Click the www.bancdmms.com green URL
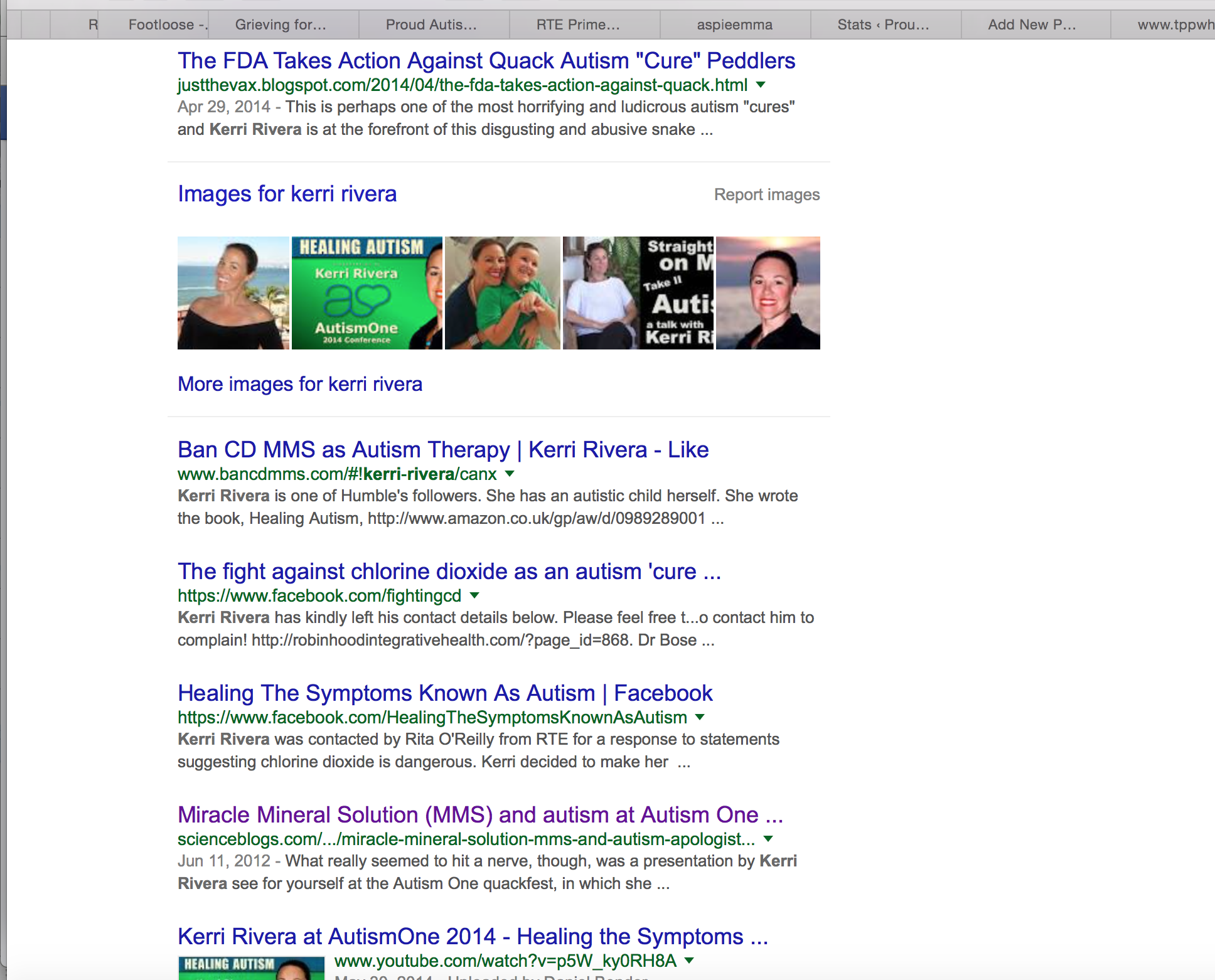The height and width of the screenshot is (980, 1215). 337,474
